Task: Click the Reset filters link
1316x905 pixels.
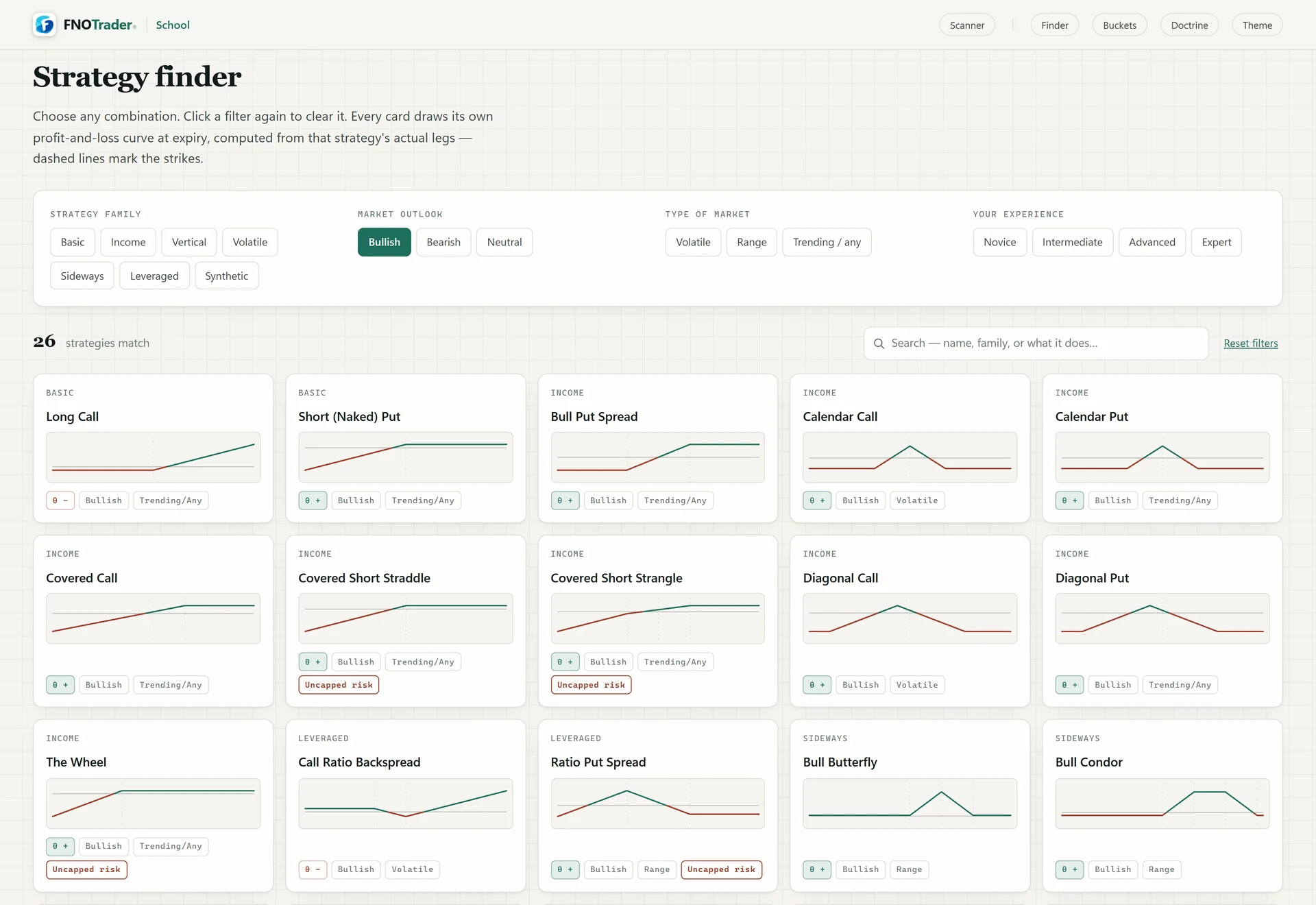Action: pos(1251,343)
